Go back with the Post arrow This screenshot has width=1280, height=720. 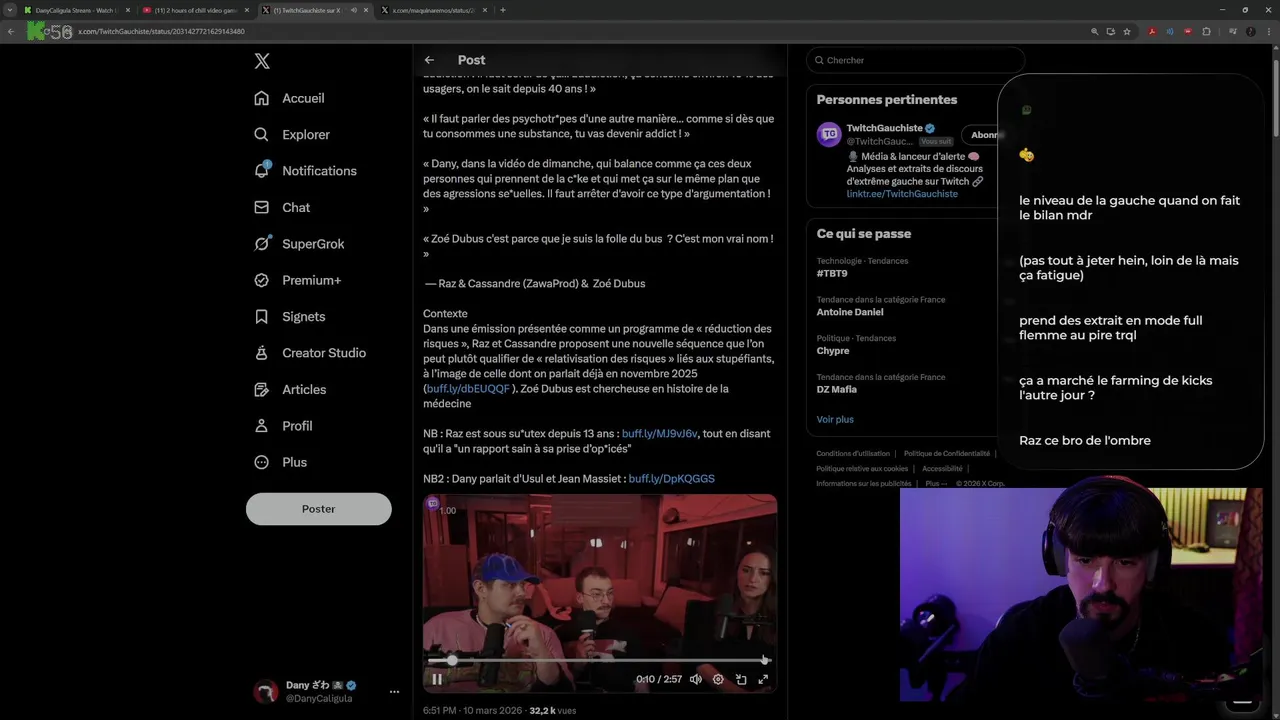pyautogui.click(x=429, y=60)
